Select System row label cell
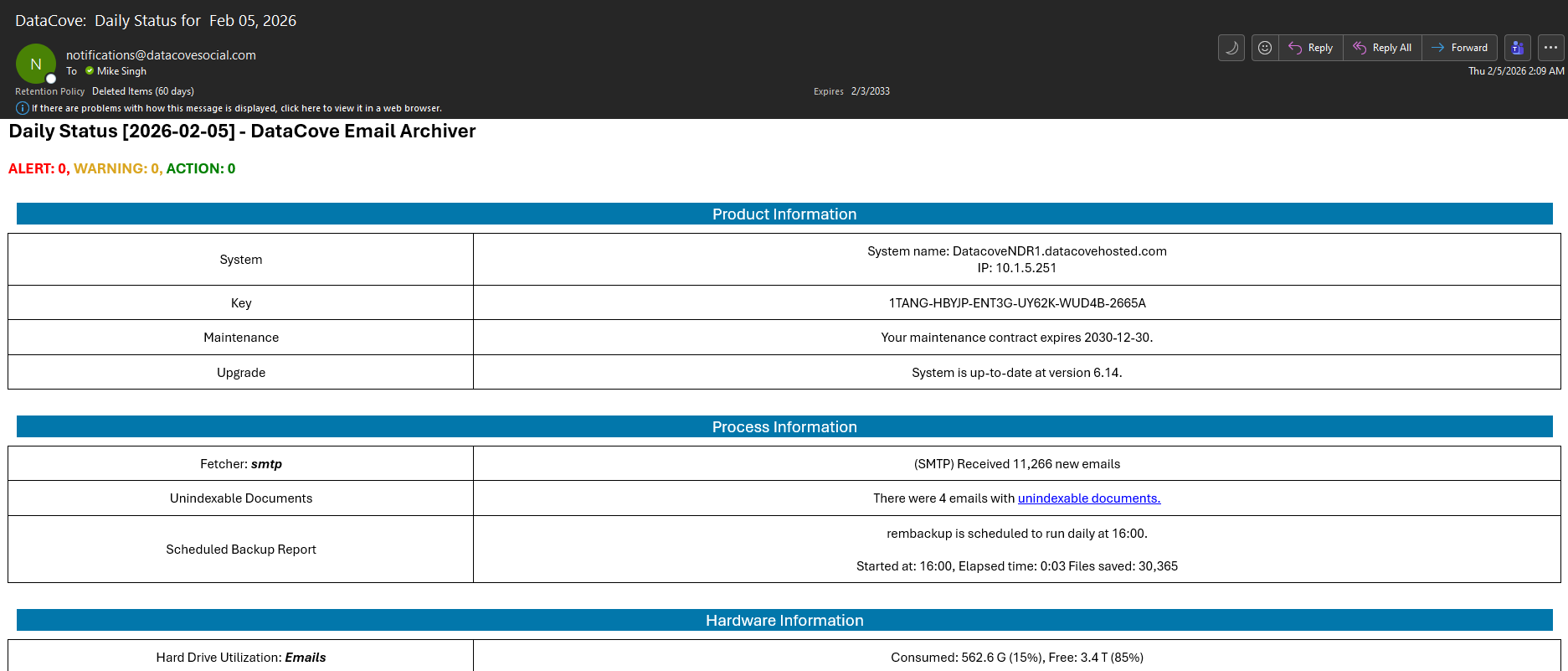The image size is (1568, 671). [x=241, y=260]
